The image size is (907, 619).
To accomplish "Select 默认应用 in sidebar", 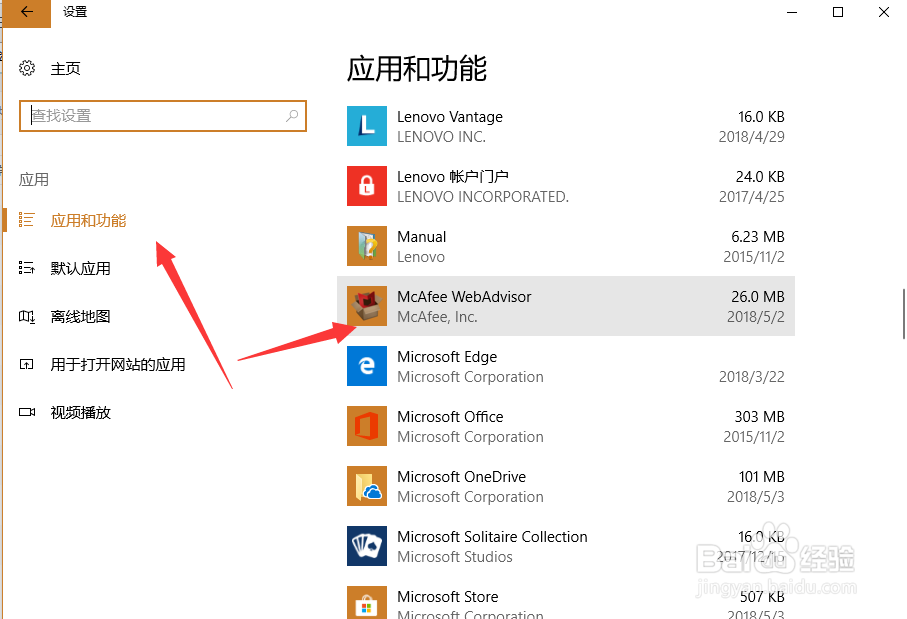I will click(x=80, y=268).
